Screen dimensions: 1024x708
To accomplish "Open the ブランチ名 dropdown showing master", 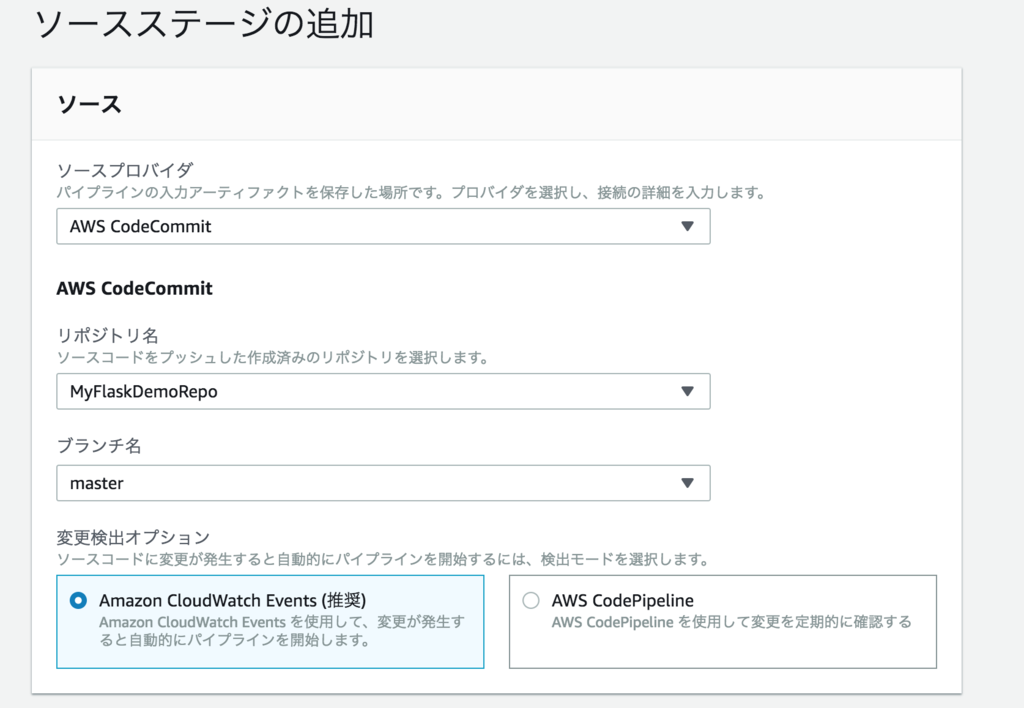I will coord(383,483).
